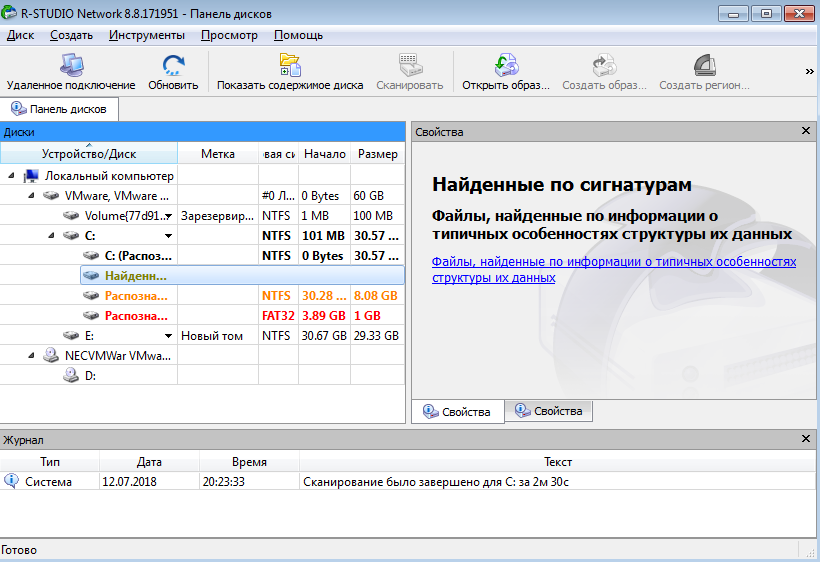Close the Журнал panel
Screen dimensions: 820x562
[x=806, y=439]
